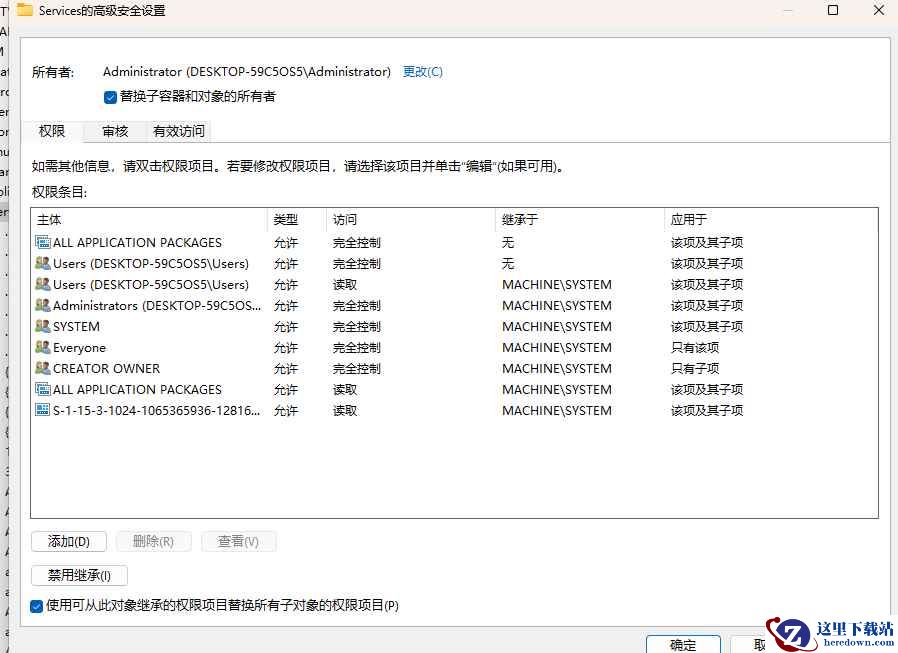Click the 添加(D) button

pos(69,541)
